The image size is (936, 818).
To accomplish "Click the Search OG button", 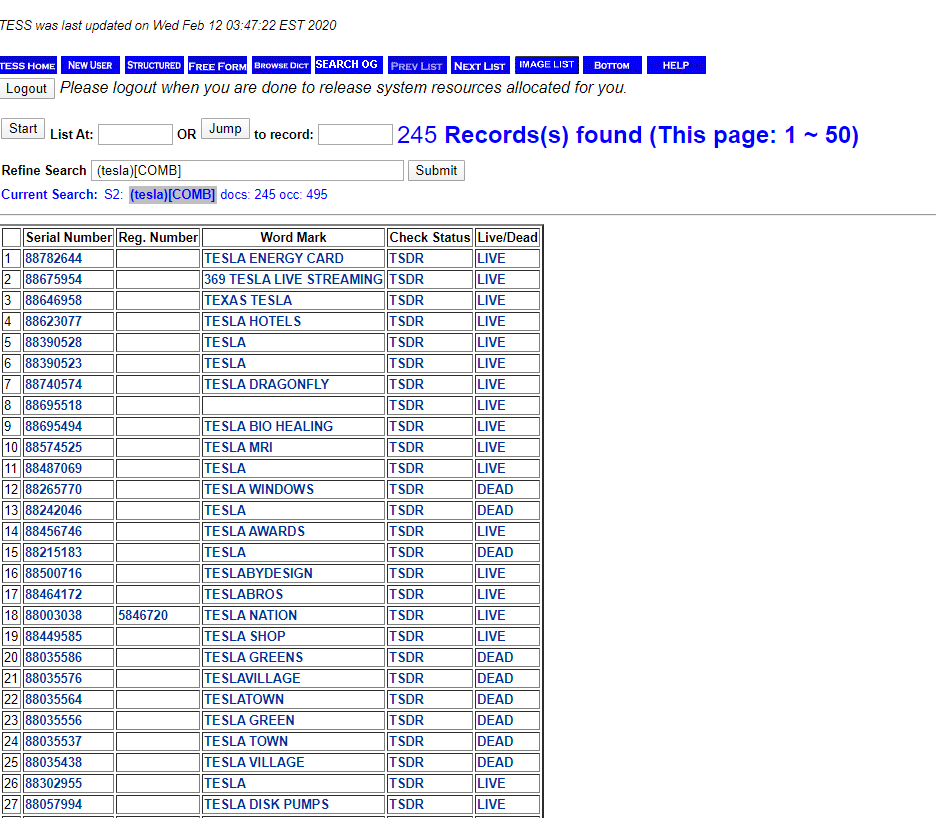I will tap(347, 64).
